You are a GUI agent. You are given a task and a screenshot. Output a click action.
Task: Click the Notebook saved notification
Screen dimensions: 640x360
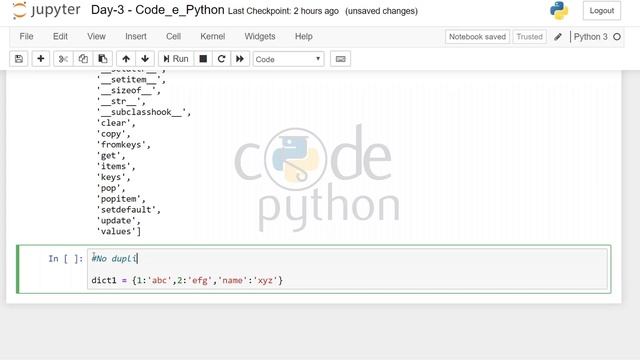click(477, 37)
